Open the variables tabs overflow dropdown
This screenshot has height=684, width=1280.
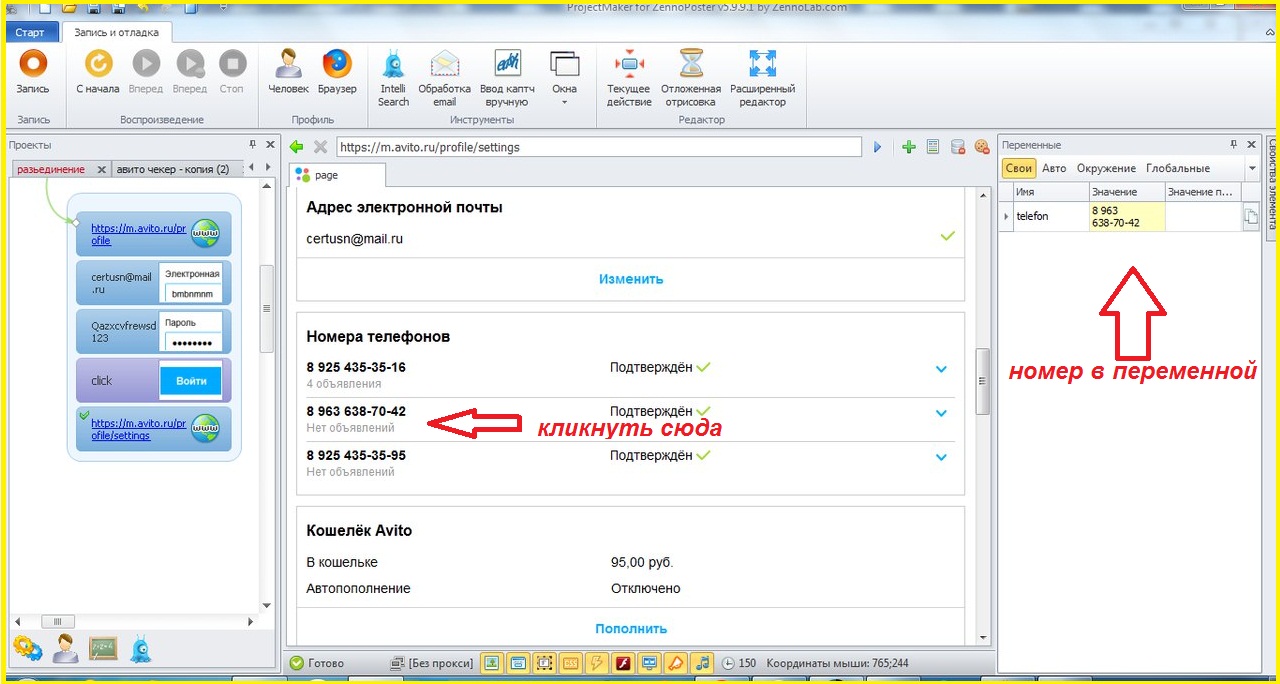(x=1252, y=169)
